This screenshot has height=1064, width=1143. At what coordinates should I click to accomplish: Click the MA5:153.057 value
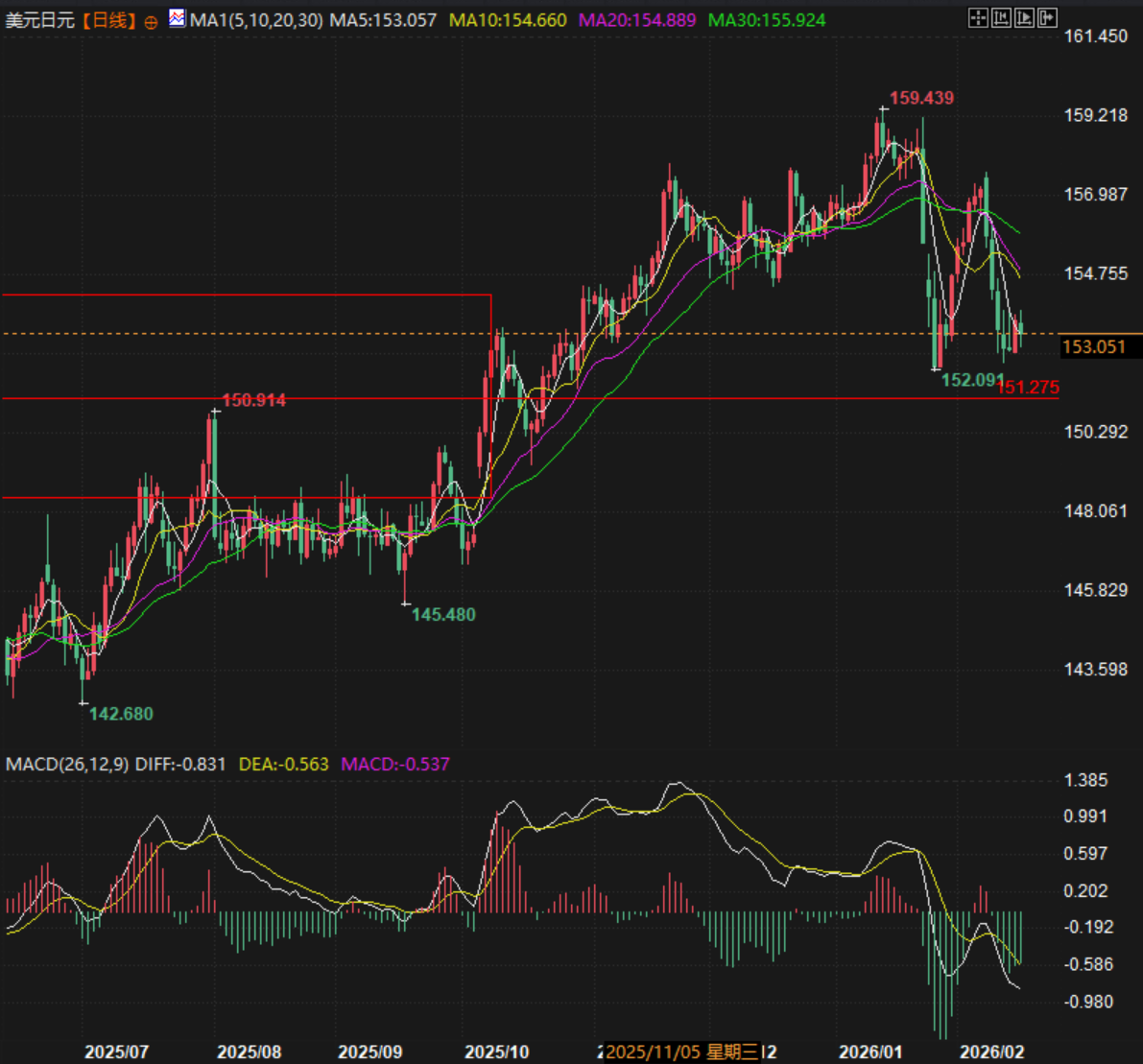pos(383,20)
